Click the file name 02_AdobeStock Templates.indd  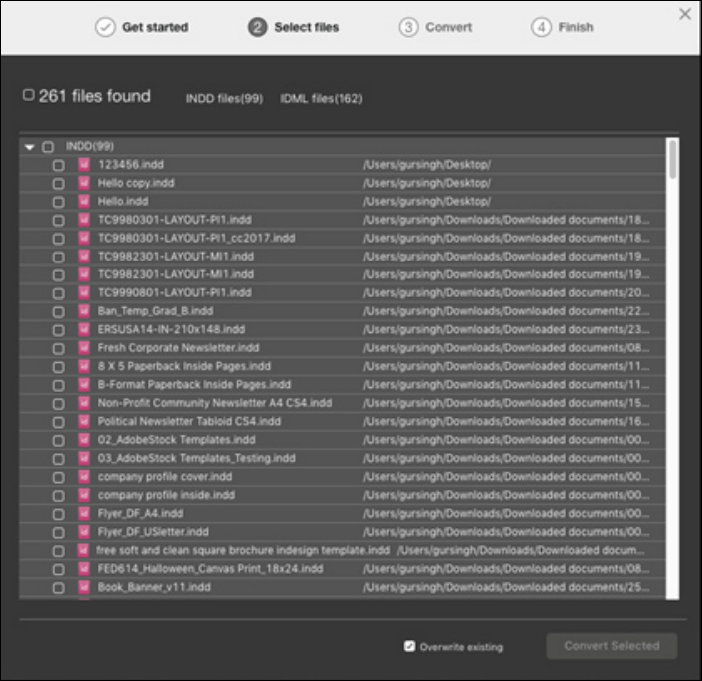point(176,440)
